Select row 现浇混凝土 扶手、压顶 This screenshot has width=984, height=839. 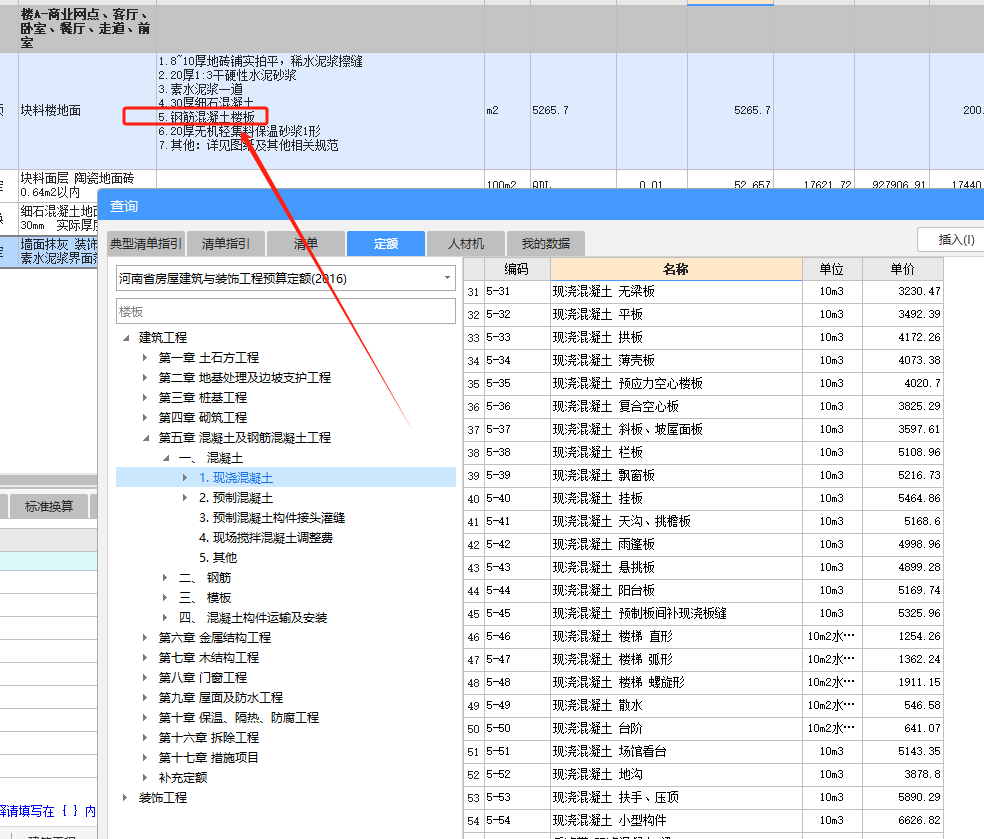pyautogui.click(x=703, y=798)
